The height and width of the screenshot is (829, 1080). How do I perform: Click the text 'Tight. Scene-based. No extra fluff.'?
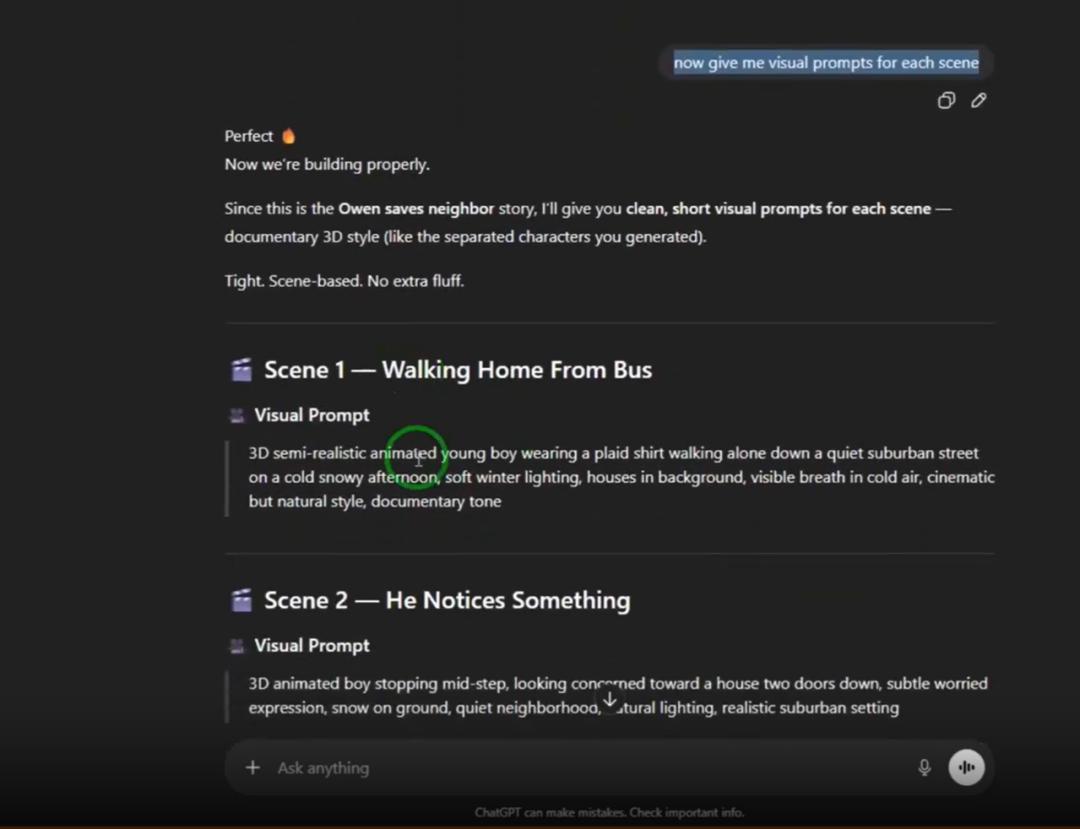click(344, 281)
